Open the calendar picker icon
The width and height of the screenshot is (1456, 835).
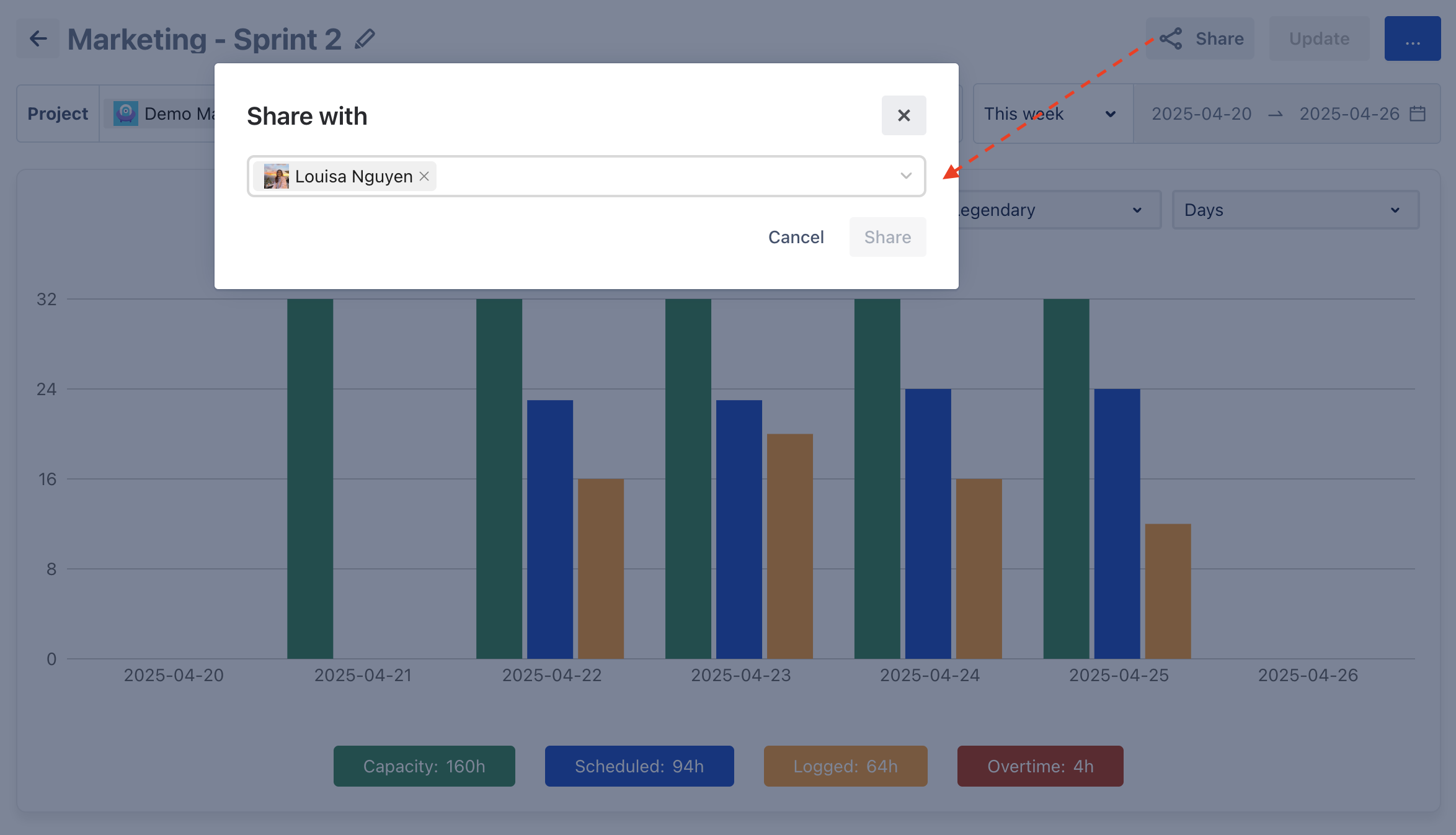(1418, 114)
